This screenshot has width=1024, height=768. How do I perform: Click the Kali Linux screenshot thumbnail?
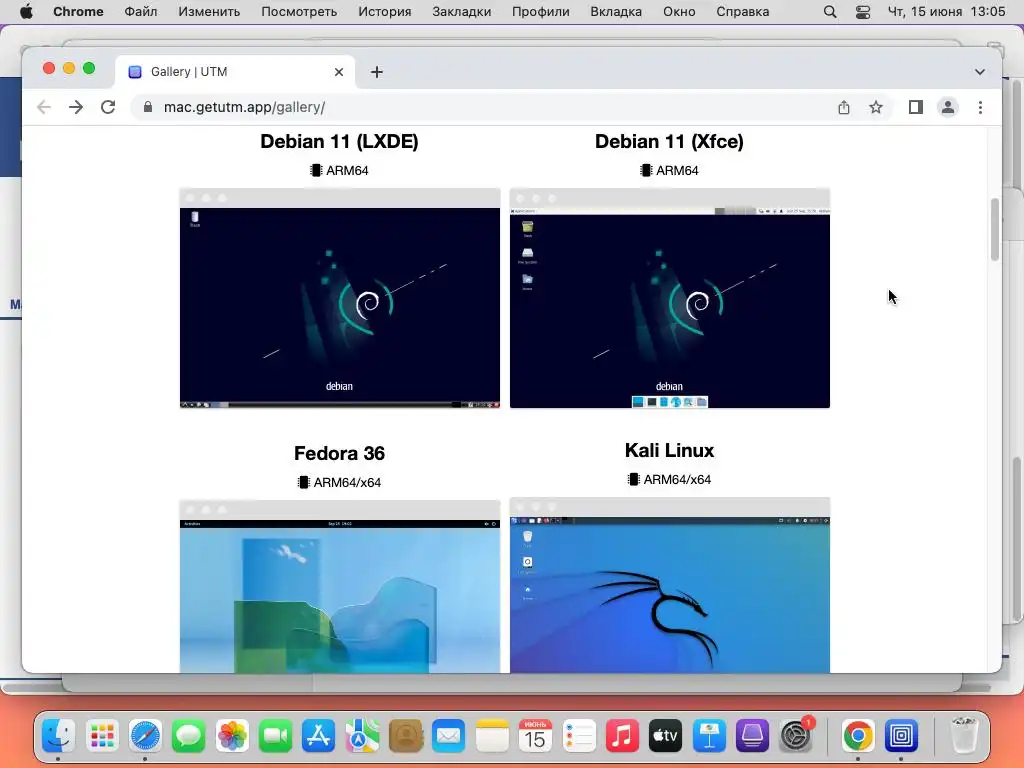[669, 585]
